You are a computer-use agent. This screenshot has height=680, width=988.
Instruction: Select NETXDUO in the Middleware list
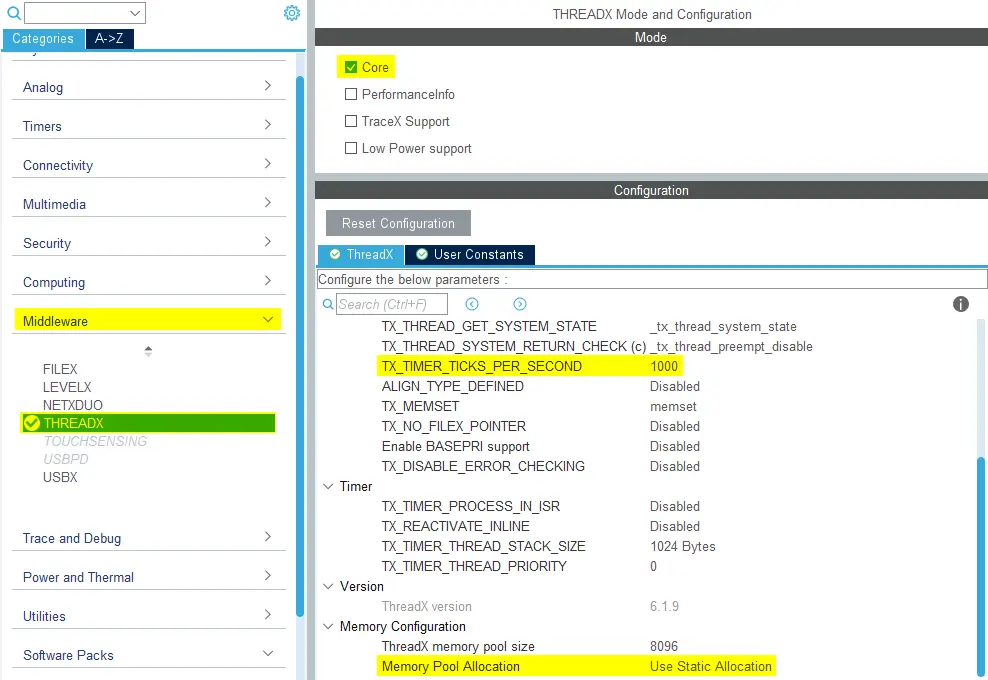[x=68, y=405]
